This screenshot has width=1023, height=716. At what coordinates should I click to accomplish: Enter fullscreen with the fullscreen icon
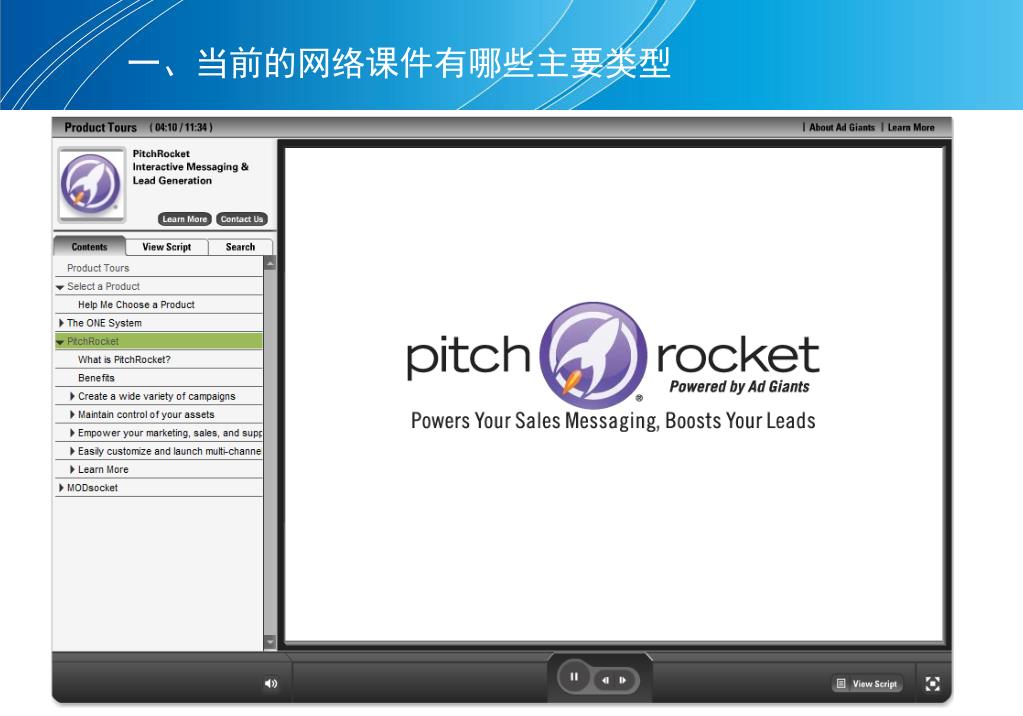tap(932, 683)
